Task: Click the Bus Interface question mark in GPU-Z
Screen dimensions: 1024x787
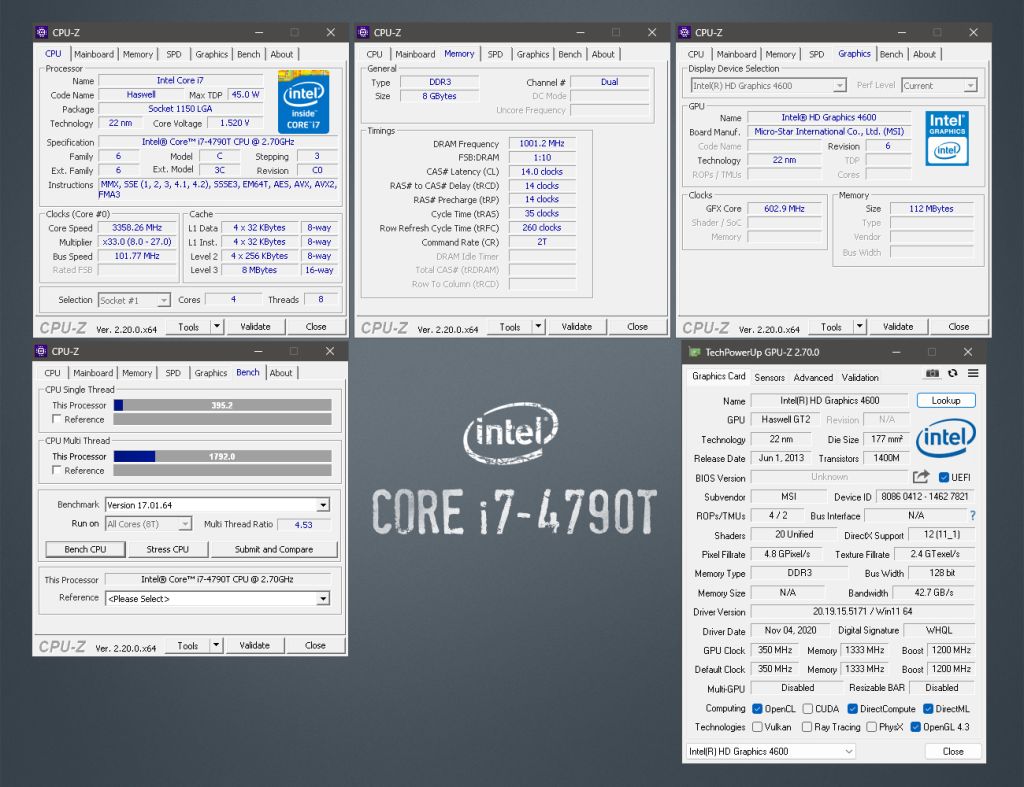Action: (972, 516)
